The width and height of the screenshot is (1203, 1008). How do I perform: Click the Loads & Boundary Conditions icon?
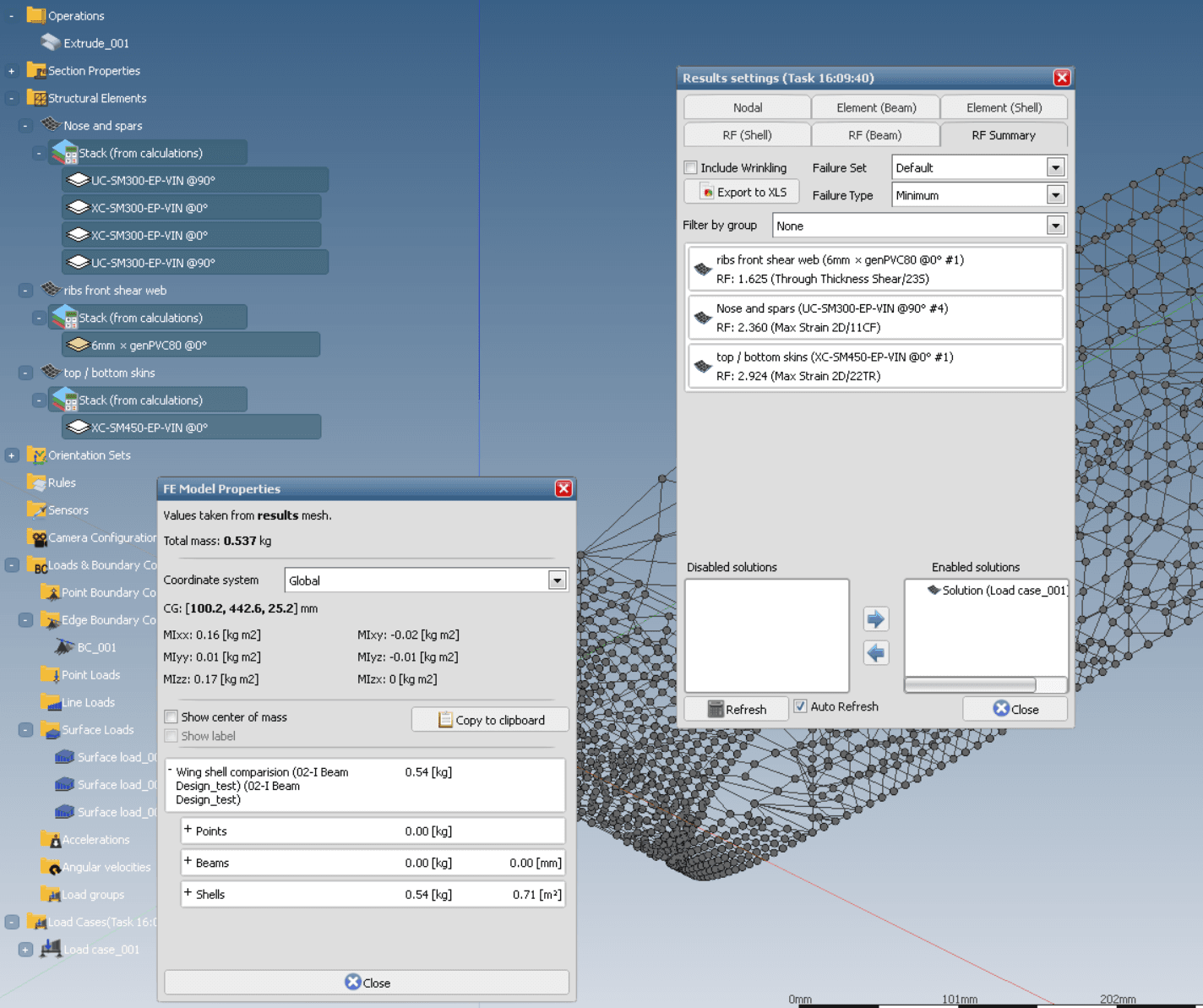pos(35,564)
